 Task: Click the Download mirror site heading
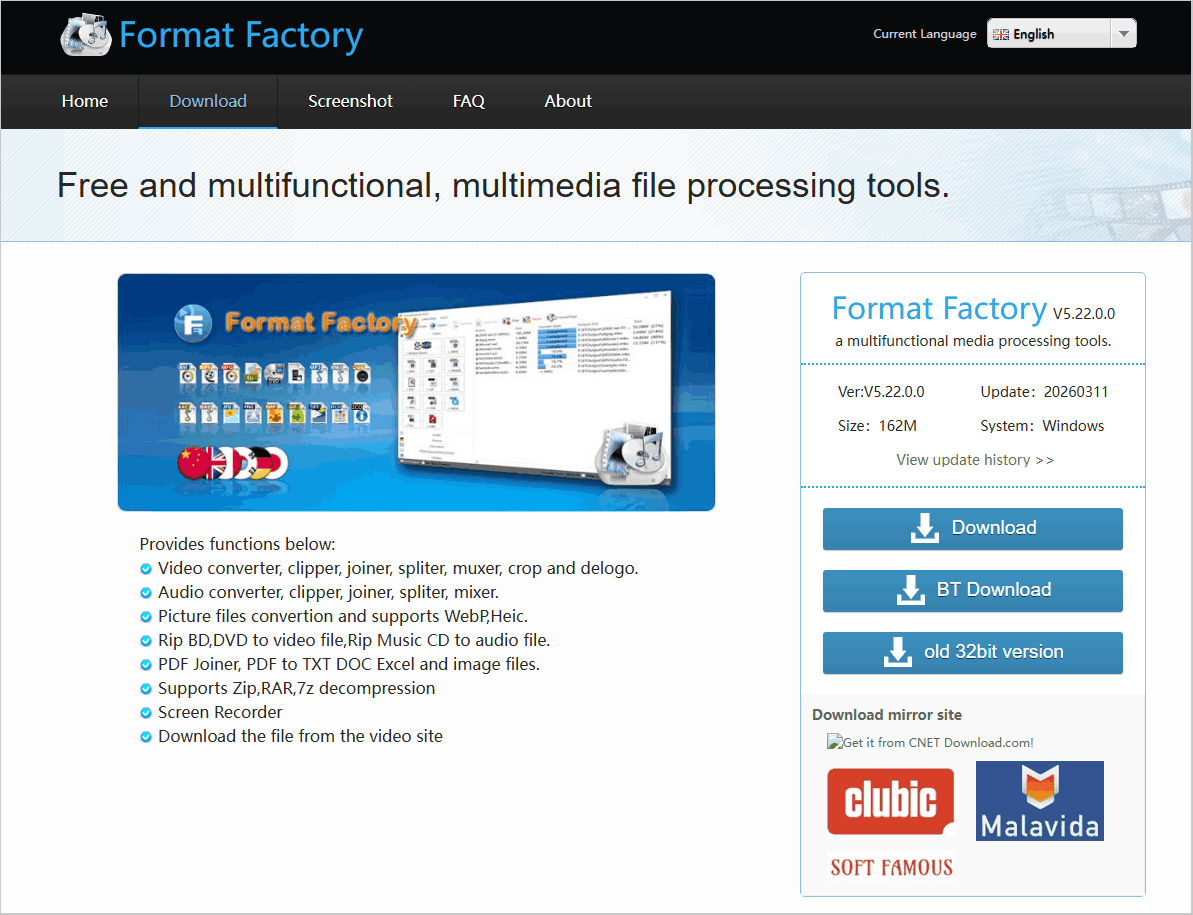(x=886, y=715)
